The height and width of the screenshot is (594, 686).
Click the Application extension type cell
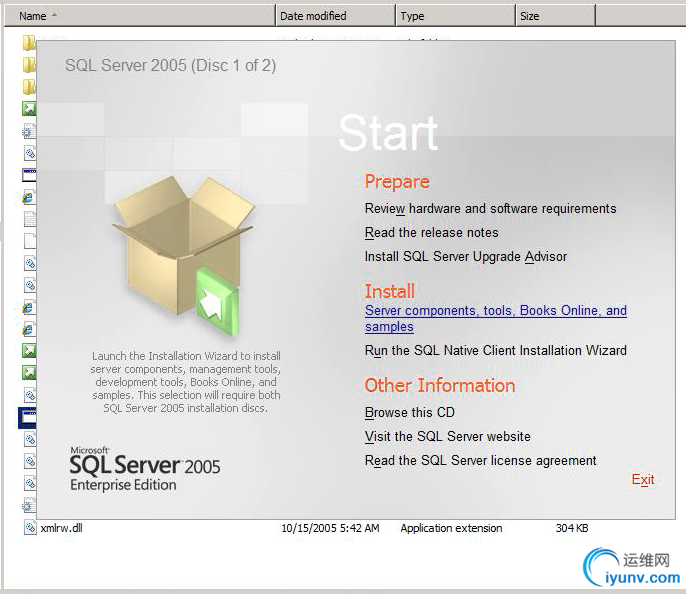point(451,528)
